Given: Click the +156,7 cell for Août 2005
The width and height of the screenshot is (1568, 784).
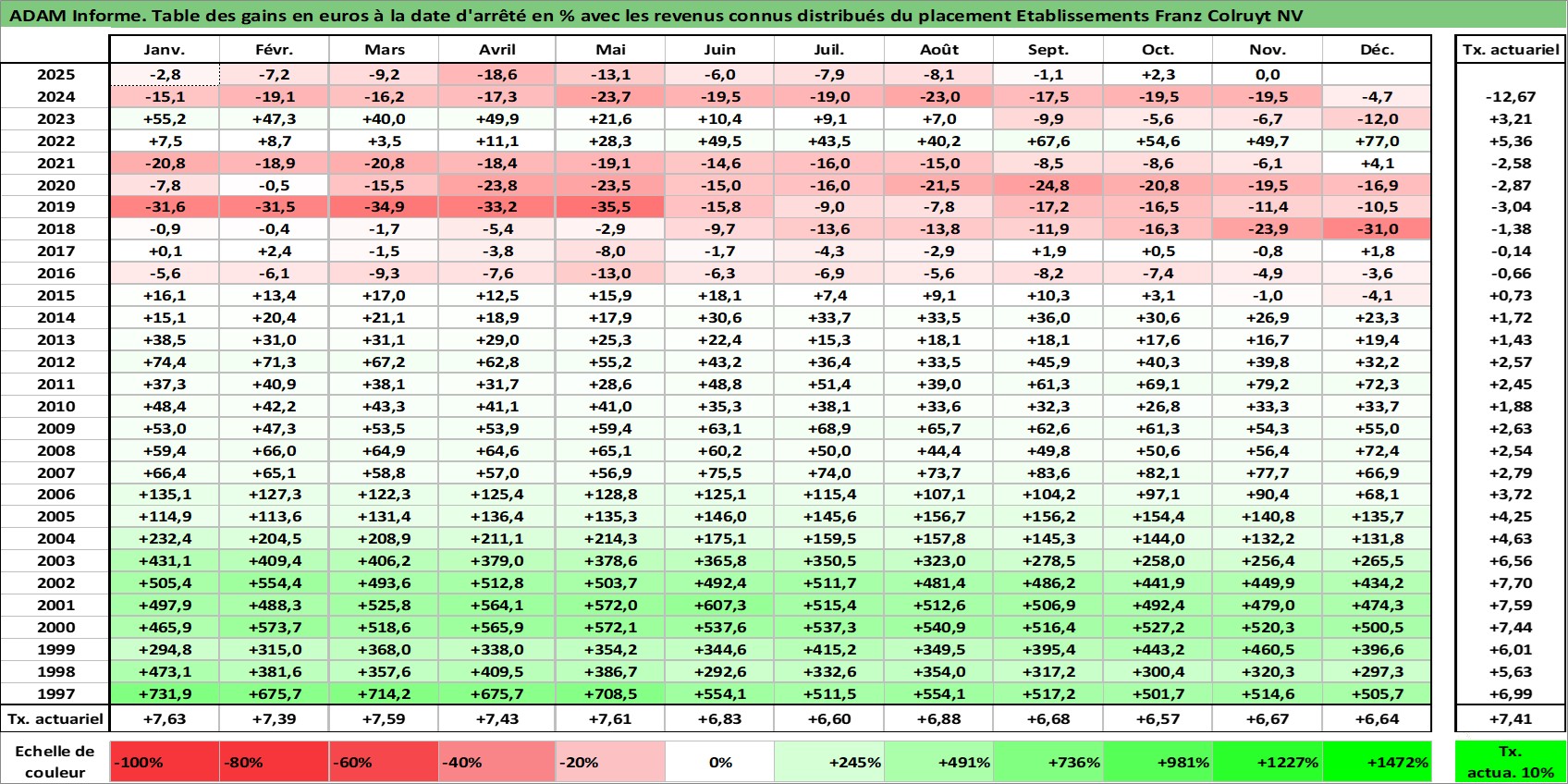Looking at the screenshot, I should click(x=938, y=517).
